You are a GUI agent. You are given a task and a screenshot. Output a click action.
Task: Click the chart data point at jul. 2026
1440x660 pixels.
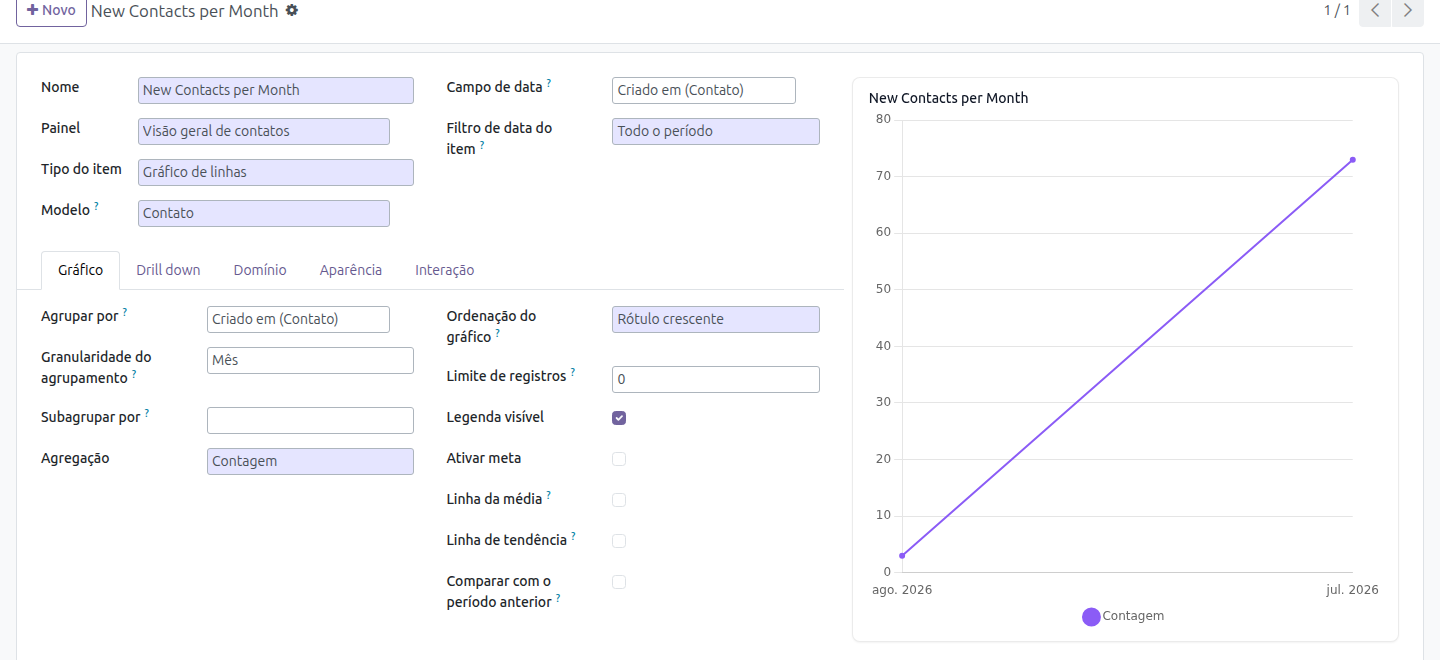click(x=1352, y=160)
